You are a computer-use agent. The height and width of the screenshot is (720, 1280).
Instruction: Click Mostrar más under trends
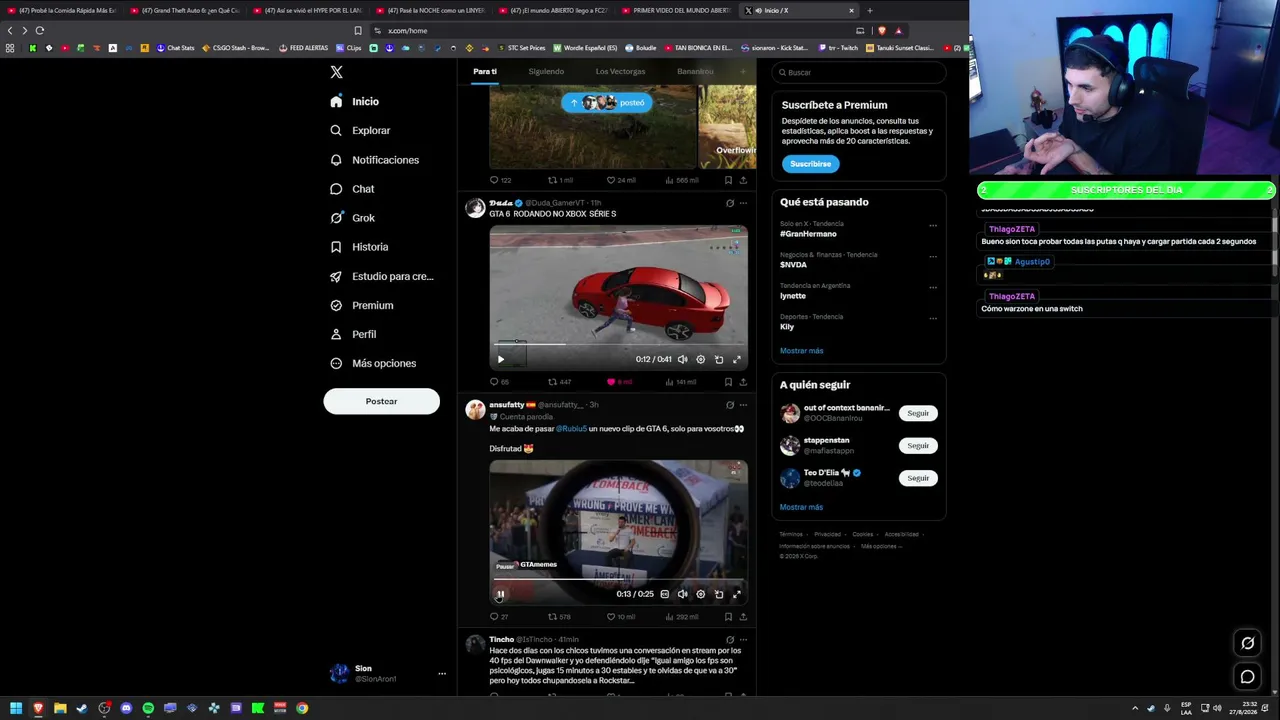pyautogui.click(x=802, y=351)
